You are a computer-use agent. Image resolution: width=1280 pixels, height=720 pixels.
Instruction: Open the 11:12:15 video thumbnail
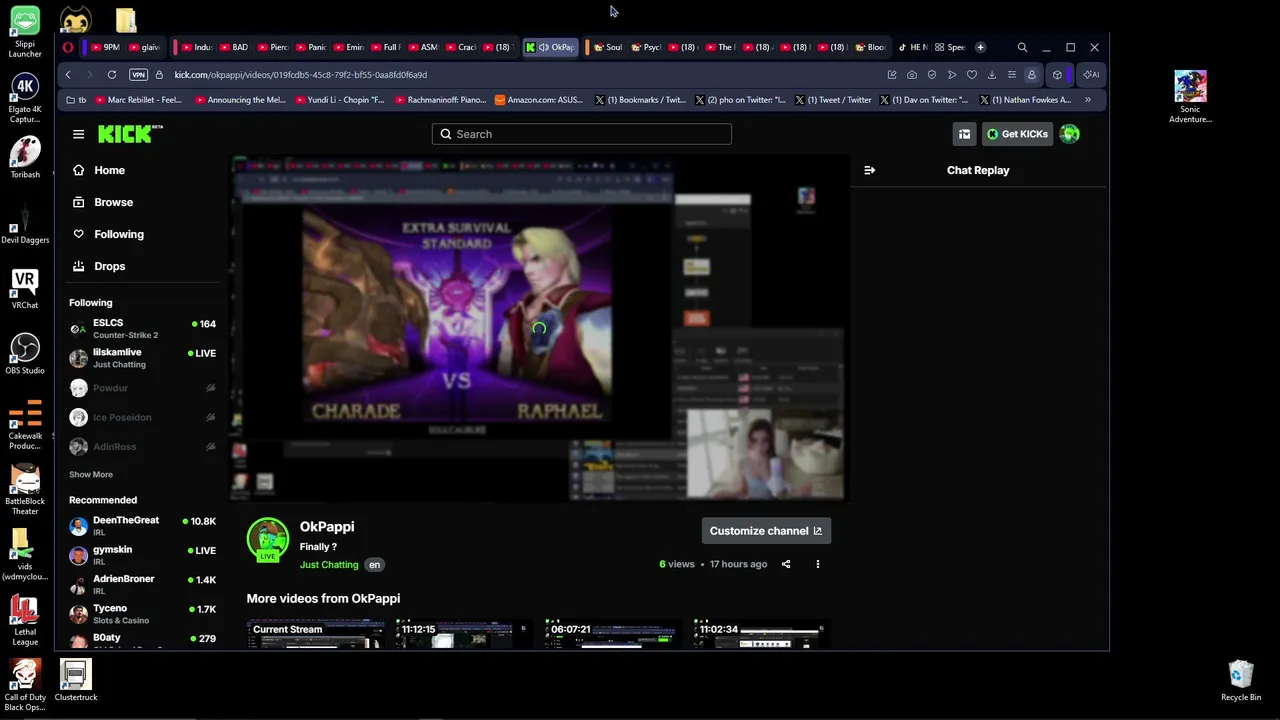click(465, 634)
